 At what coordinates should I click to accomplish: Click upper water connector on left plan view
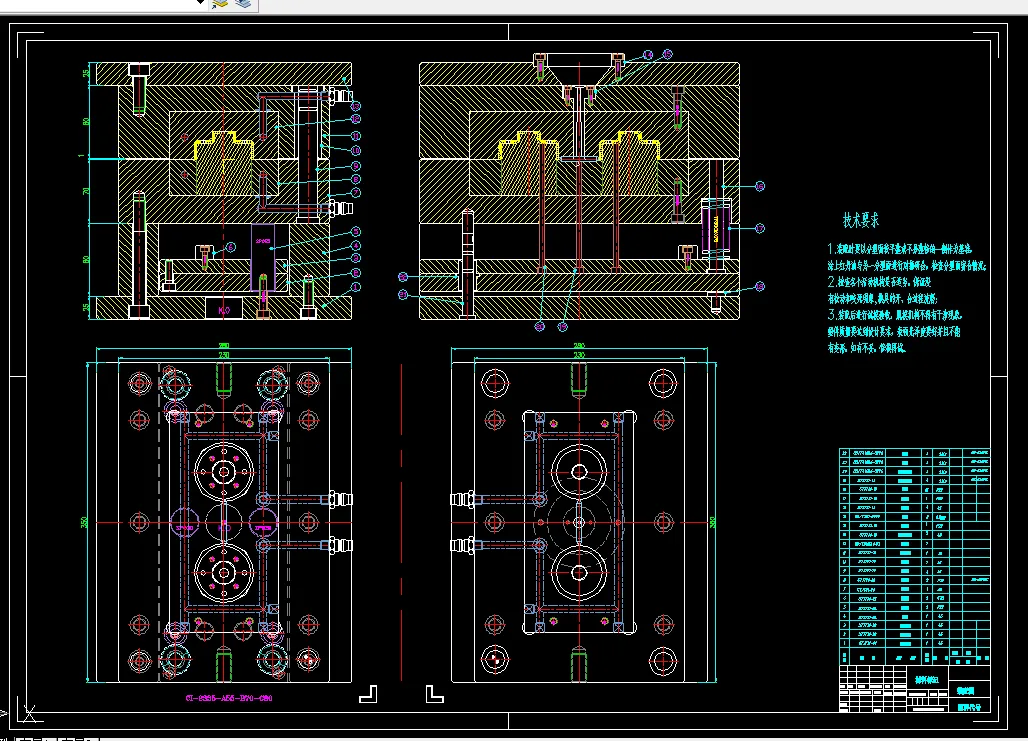coord(340,497)
